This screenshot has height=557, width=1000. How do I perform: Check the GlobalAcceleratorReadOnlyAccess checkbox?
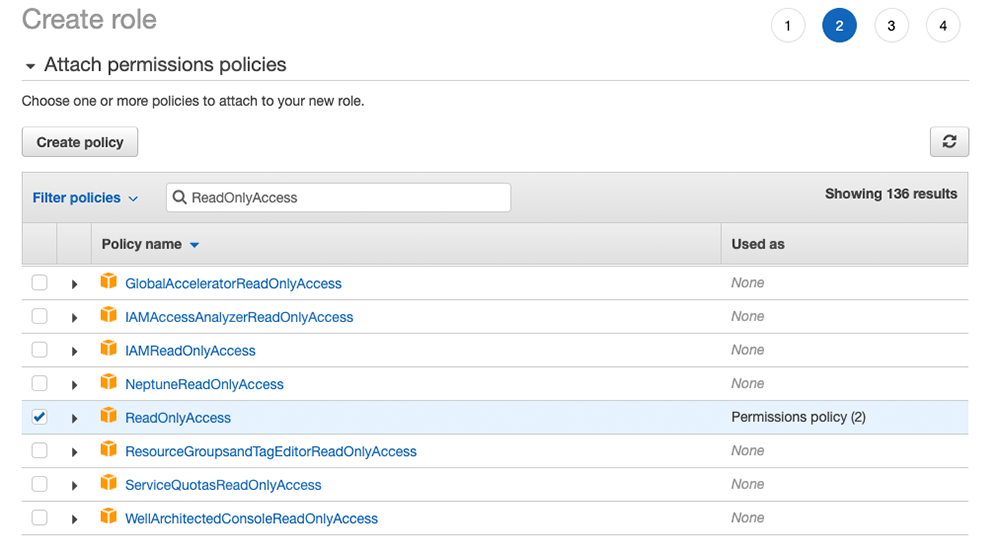(40, 283)
